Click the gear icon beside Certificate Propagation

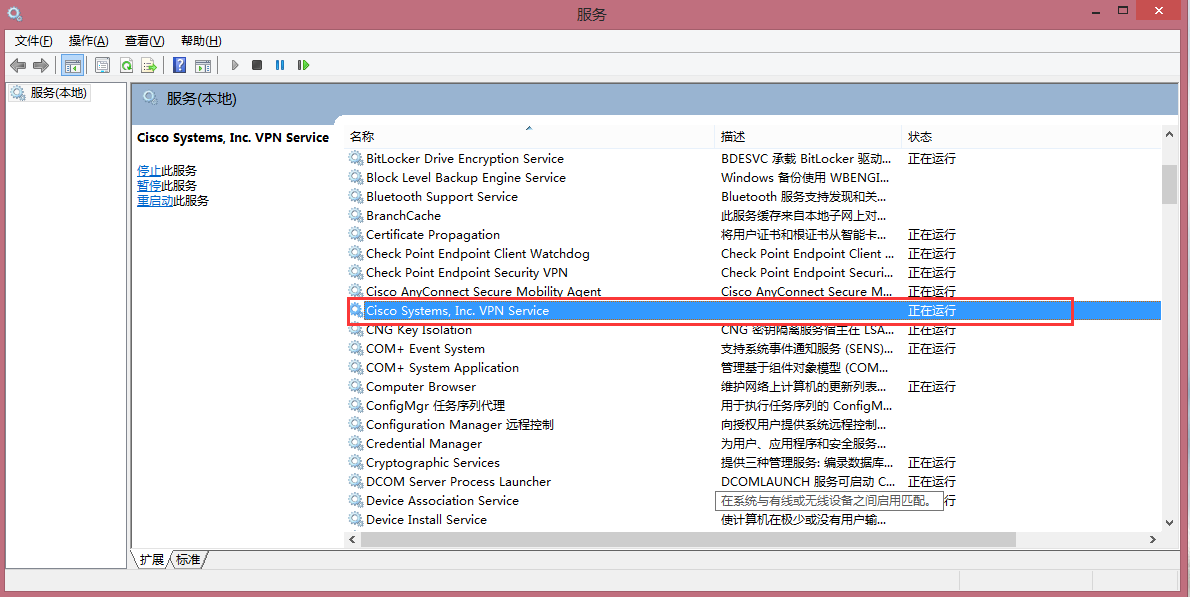click(355, 234)
